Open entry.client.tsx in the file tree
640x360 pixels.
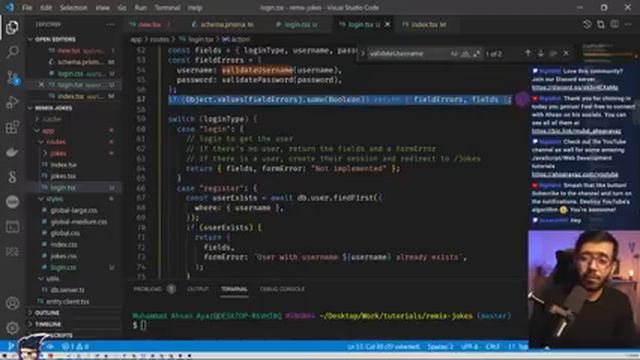click(68, 301)
